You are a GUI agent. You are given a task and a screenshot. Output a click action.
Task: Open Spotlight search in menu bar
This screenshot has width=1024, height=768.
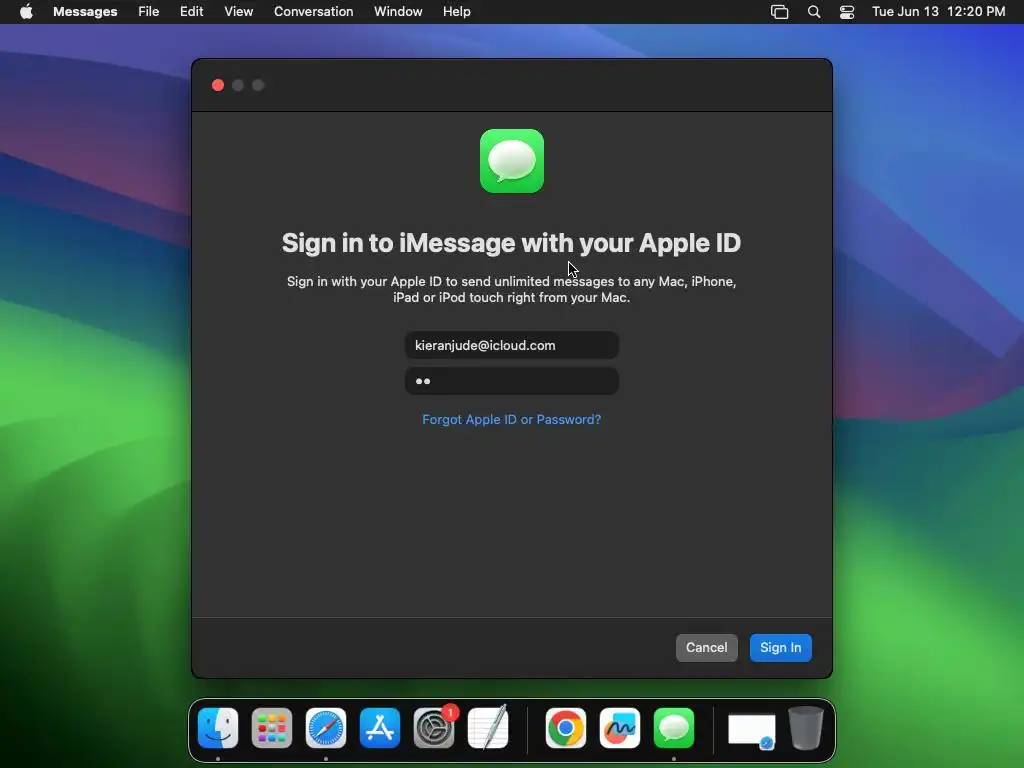tap(814, 12)
